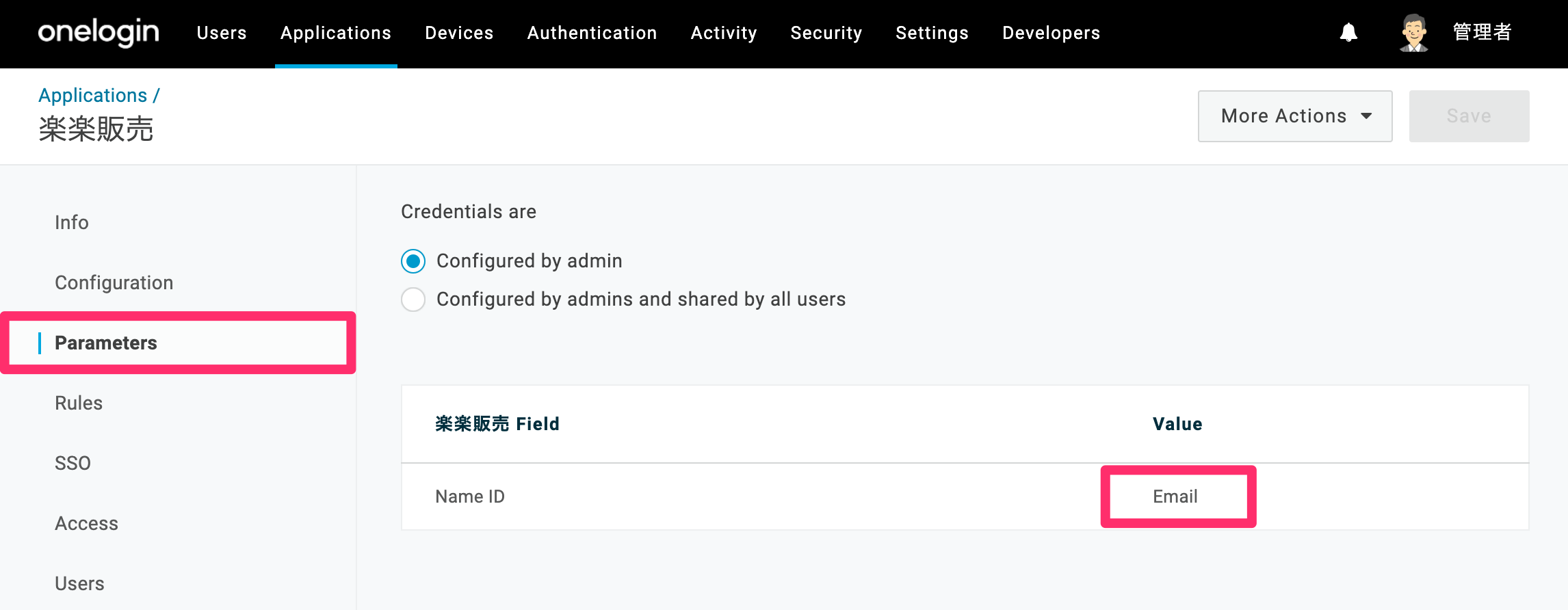This screenshot has height=610, width=1568.
Task: Open the Users menu in top navigation
Action: [x=222, y=33]
